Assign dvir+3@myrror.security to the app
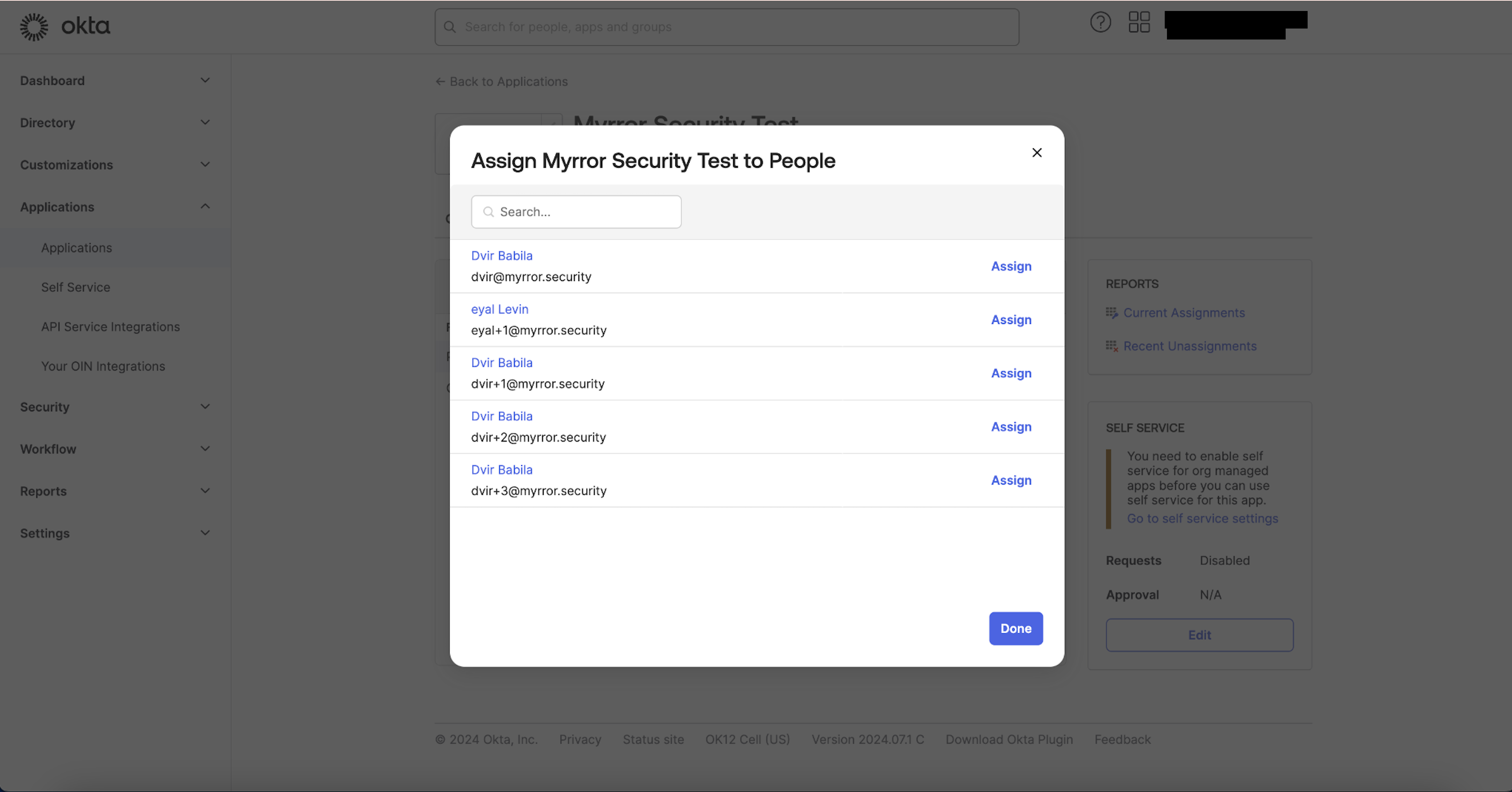 [1011, 480]
